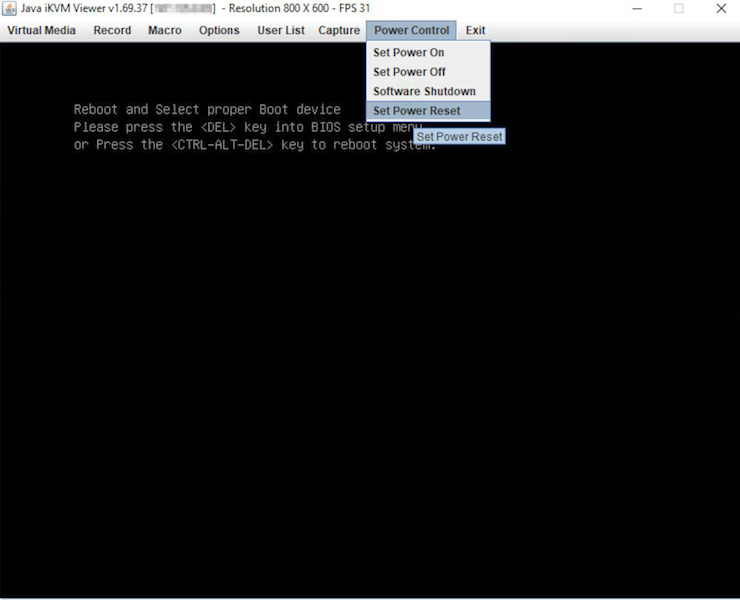Select Set Power Reset in the dropdown
The height and width of the screenshot is (600, 740).
pyautogui.click(x=429, y=111)
